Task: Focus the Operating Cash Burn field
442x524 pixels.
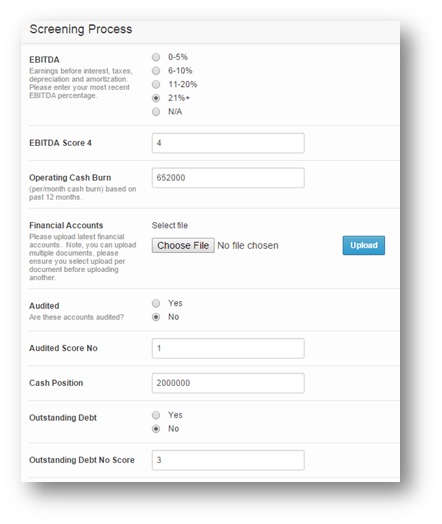Action: point(228,178)
